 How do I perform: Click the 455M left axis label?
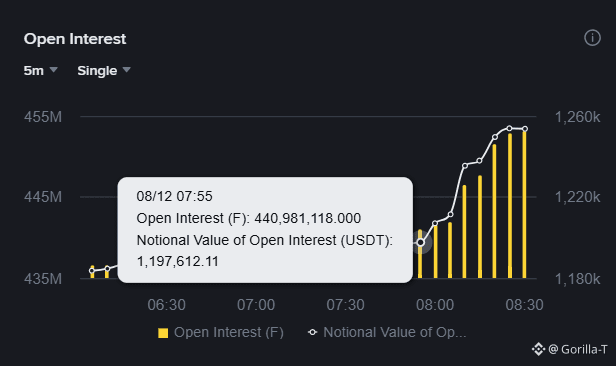[43, 117]
